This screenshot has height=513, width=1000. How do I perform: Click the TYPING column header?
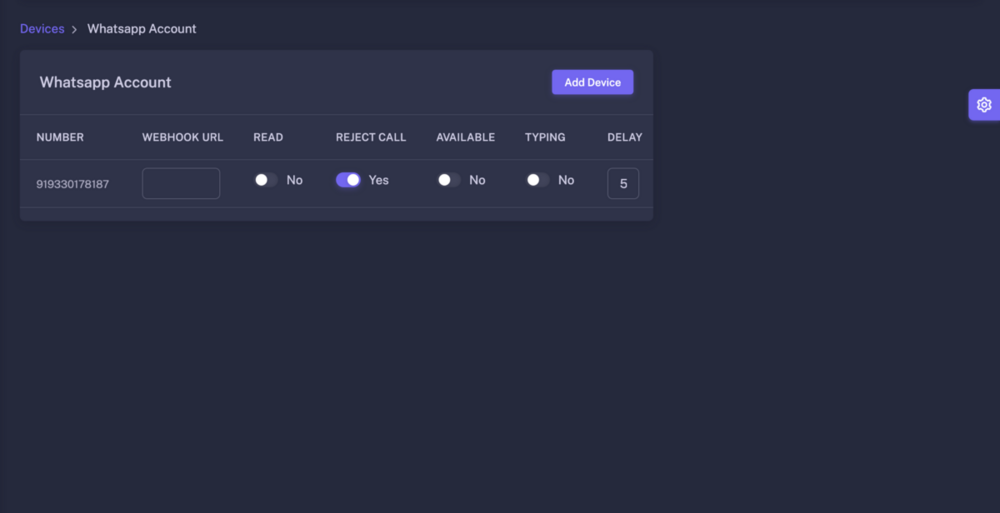pos(545,137)
